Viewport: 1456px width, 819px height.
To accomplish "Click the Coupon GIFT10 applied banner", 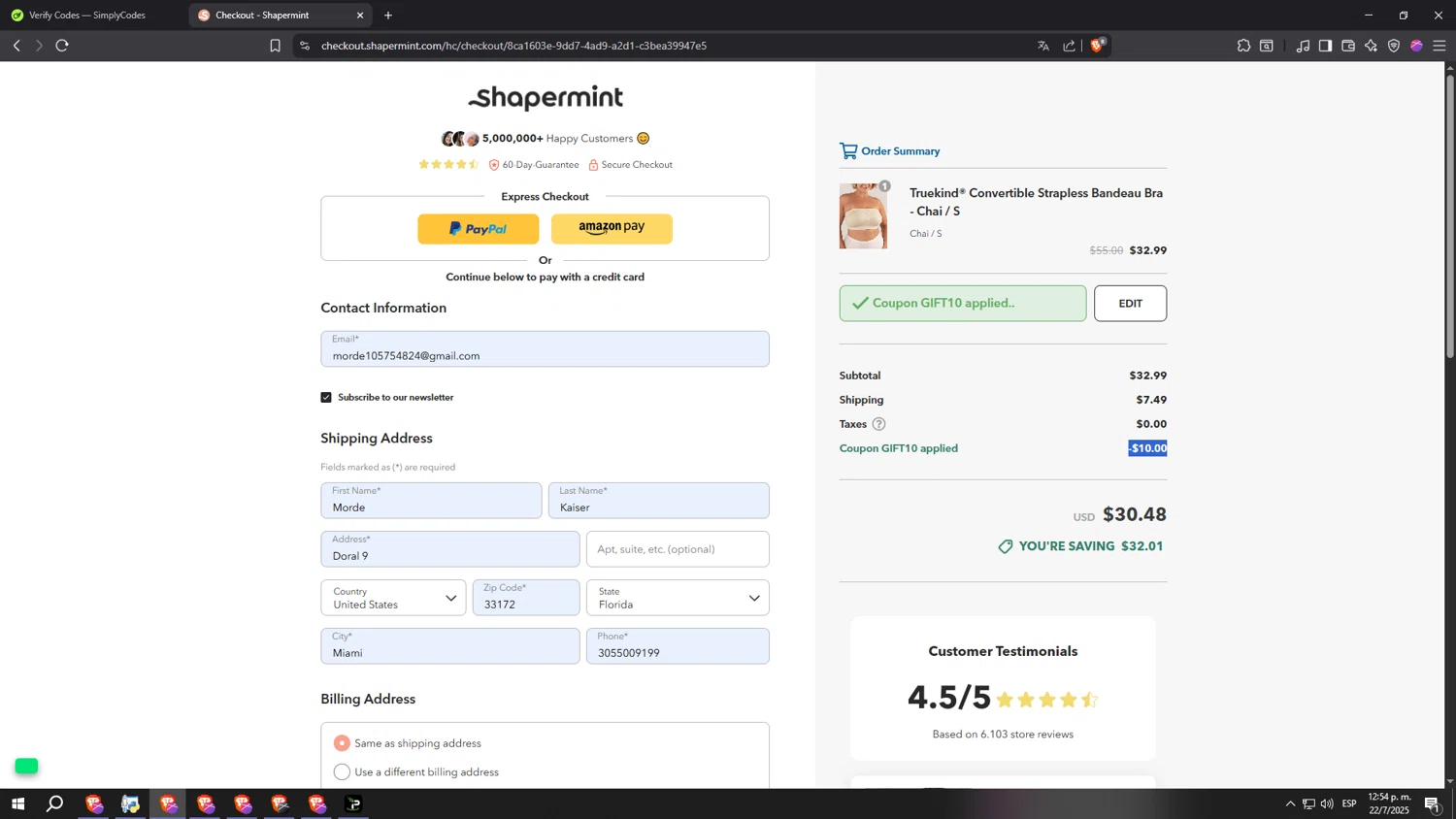I will point(963,304).
